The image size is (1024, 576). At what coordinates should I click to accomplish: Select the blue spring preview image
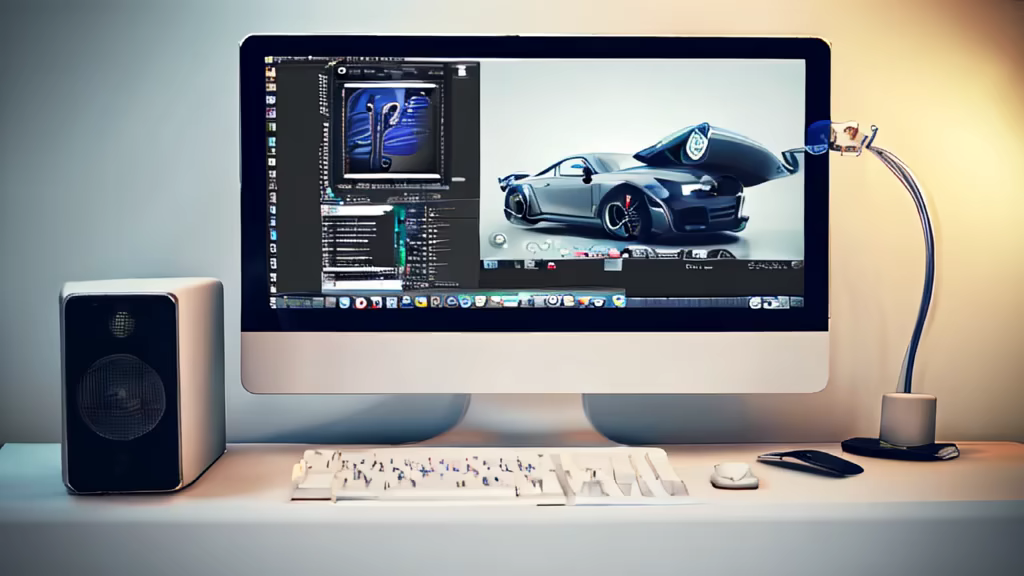(x=390, y=129)
